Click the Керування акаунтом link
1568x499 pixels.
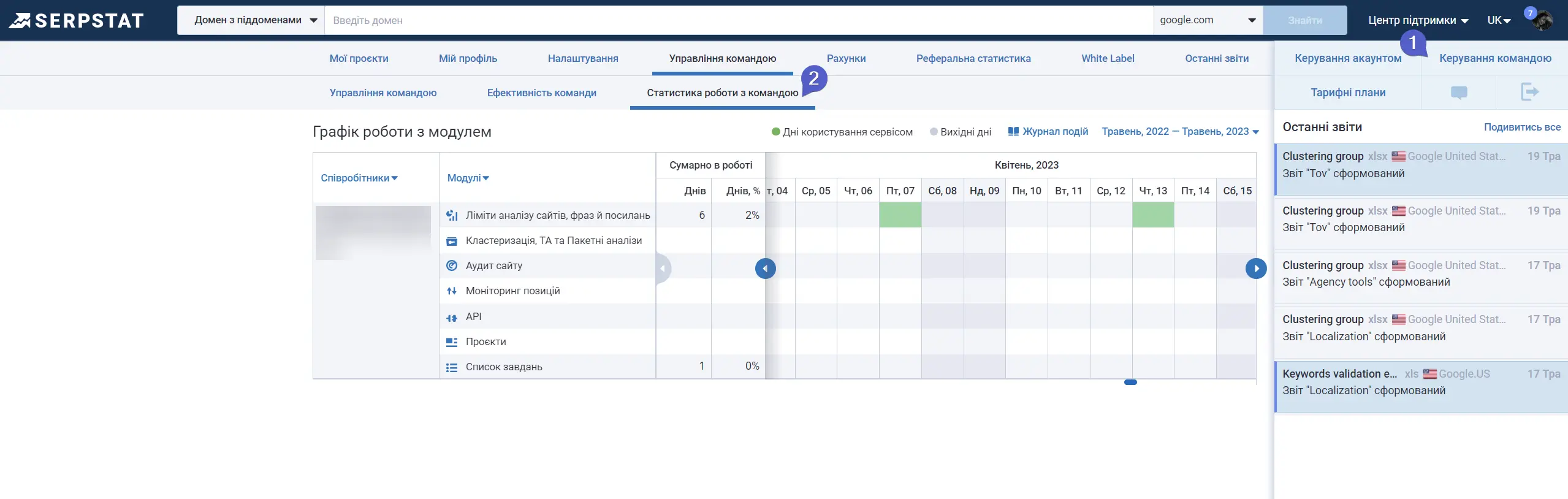[1348, 58]
